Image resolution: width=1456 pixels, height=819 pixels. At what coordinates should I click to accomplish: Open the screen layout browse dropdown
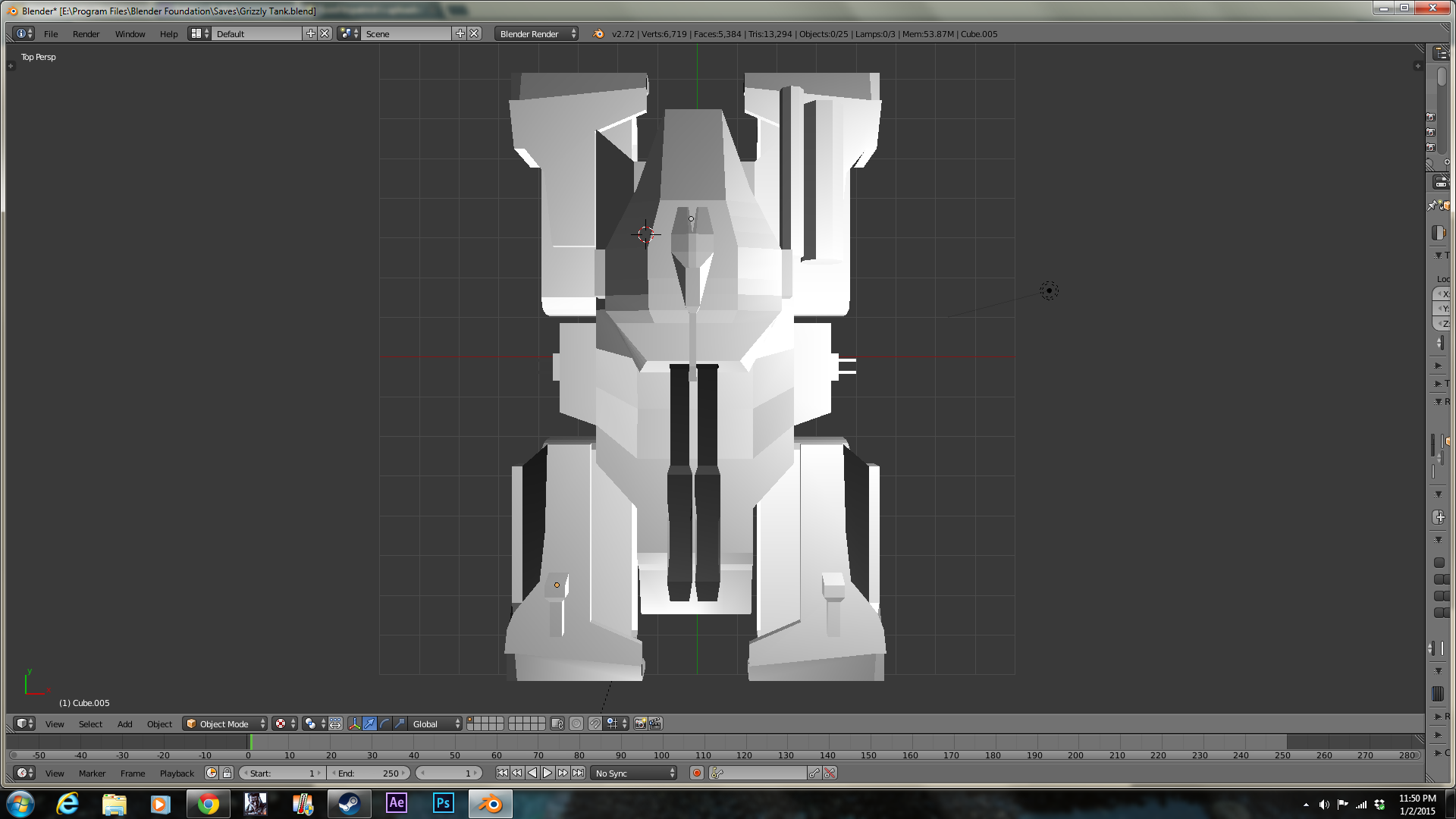pyautogui.click(x=199, y=33)
